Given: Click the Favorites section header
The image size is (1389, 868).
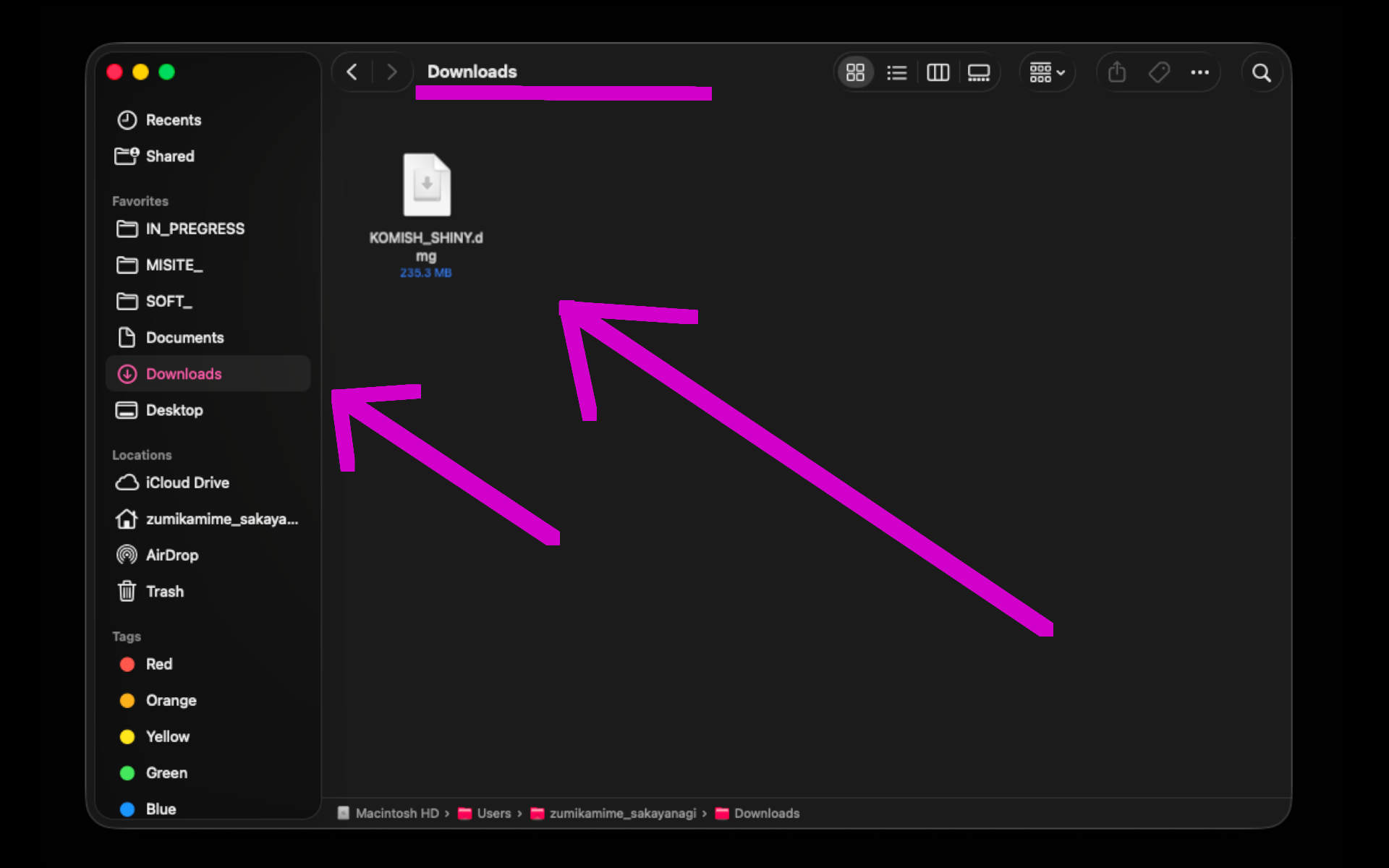Looking at the screenshot, I should tap(140, 201).
